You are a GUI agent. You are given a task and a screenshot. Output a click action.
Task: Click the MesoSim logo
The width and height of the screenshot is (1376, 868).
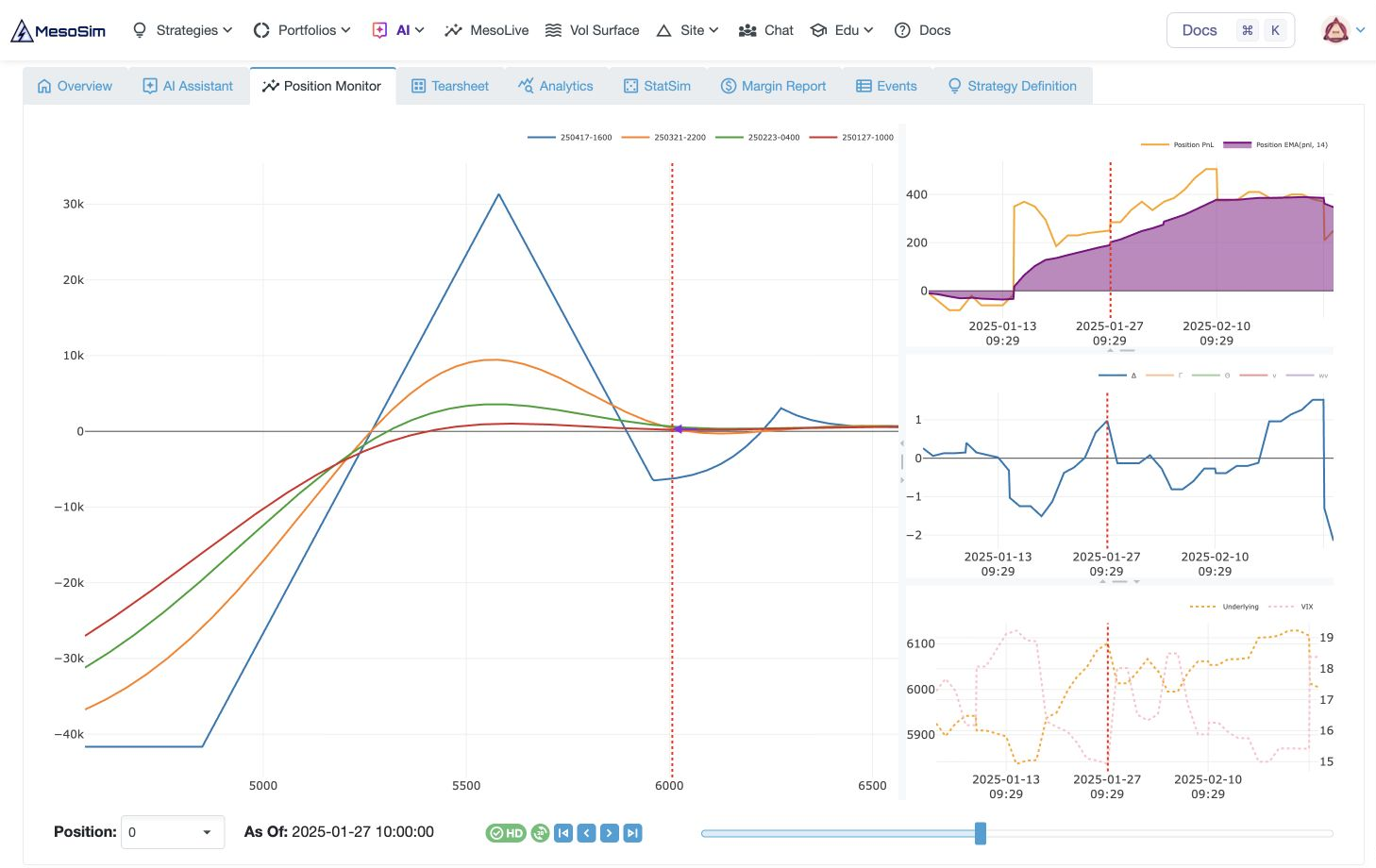coord(58,30)
